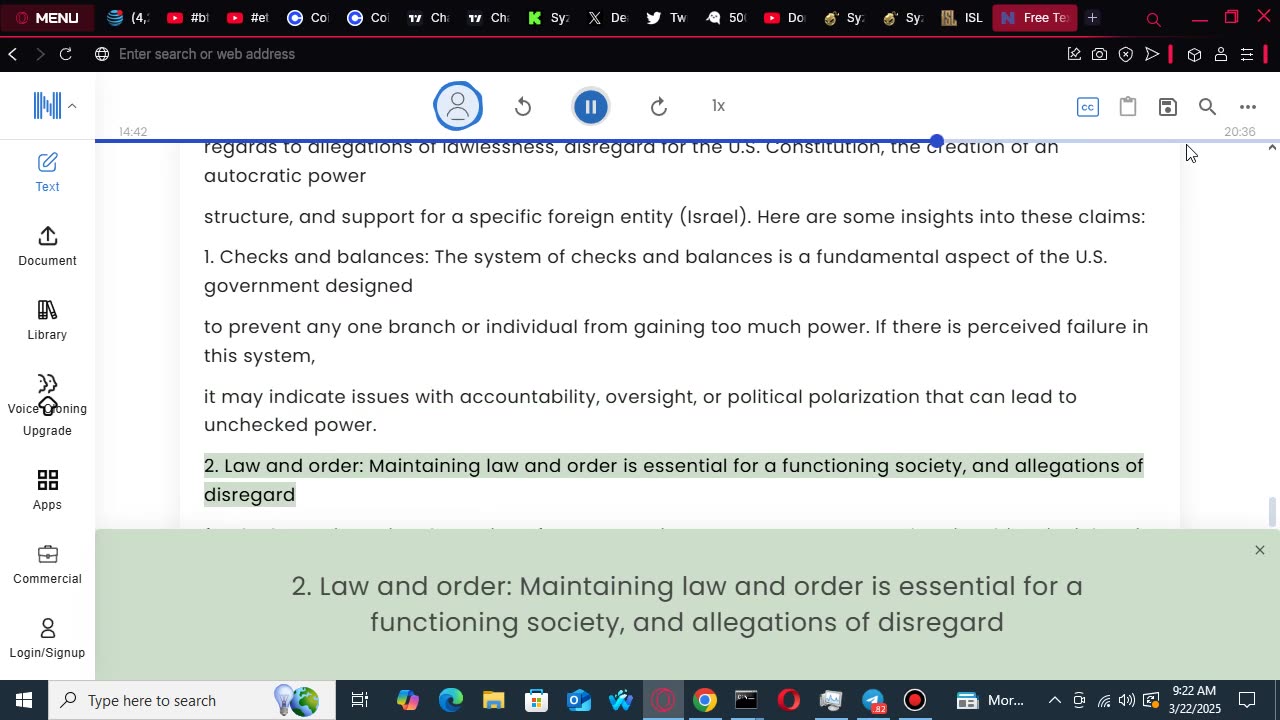
Task: Open Library in the sidebar
Action: (x=47, y=320)
